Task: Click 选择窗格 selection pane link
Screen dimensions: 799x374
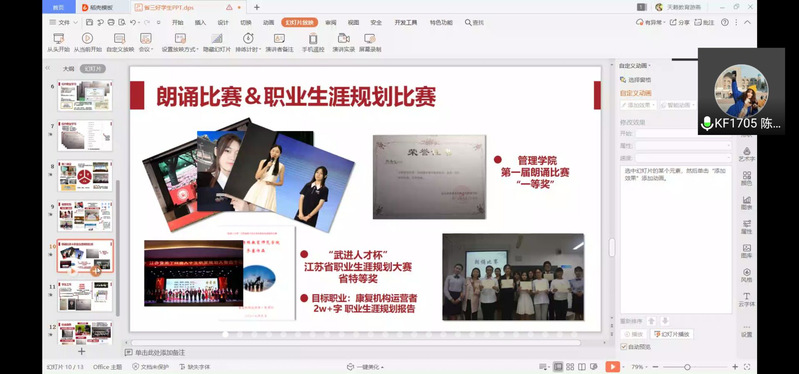Action: [x=635, y=80]
